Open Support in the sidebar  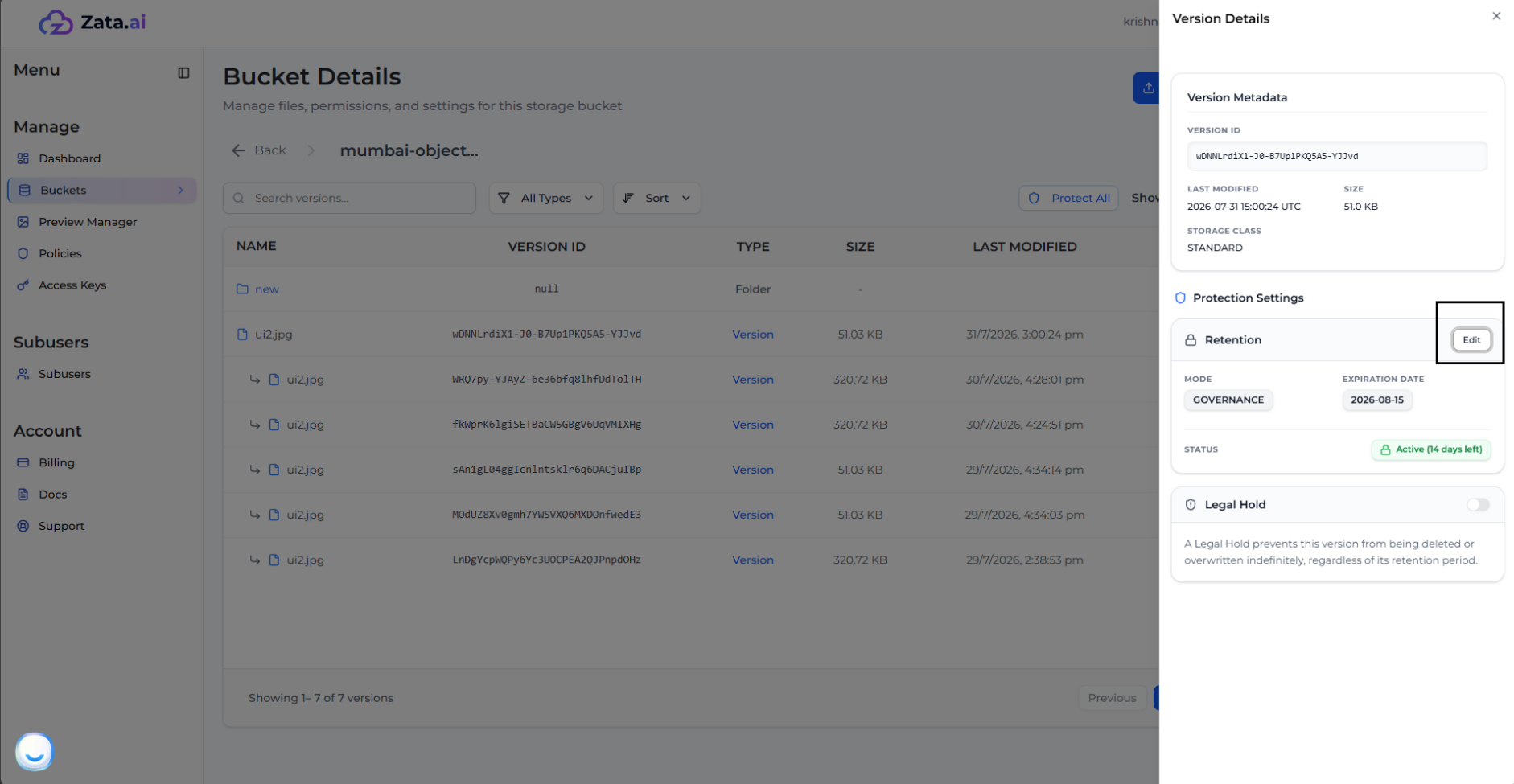(x=61, y=526)
